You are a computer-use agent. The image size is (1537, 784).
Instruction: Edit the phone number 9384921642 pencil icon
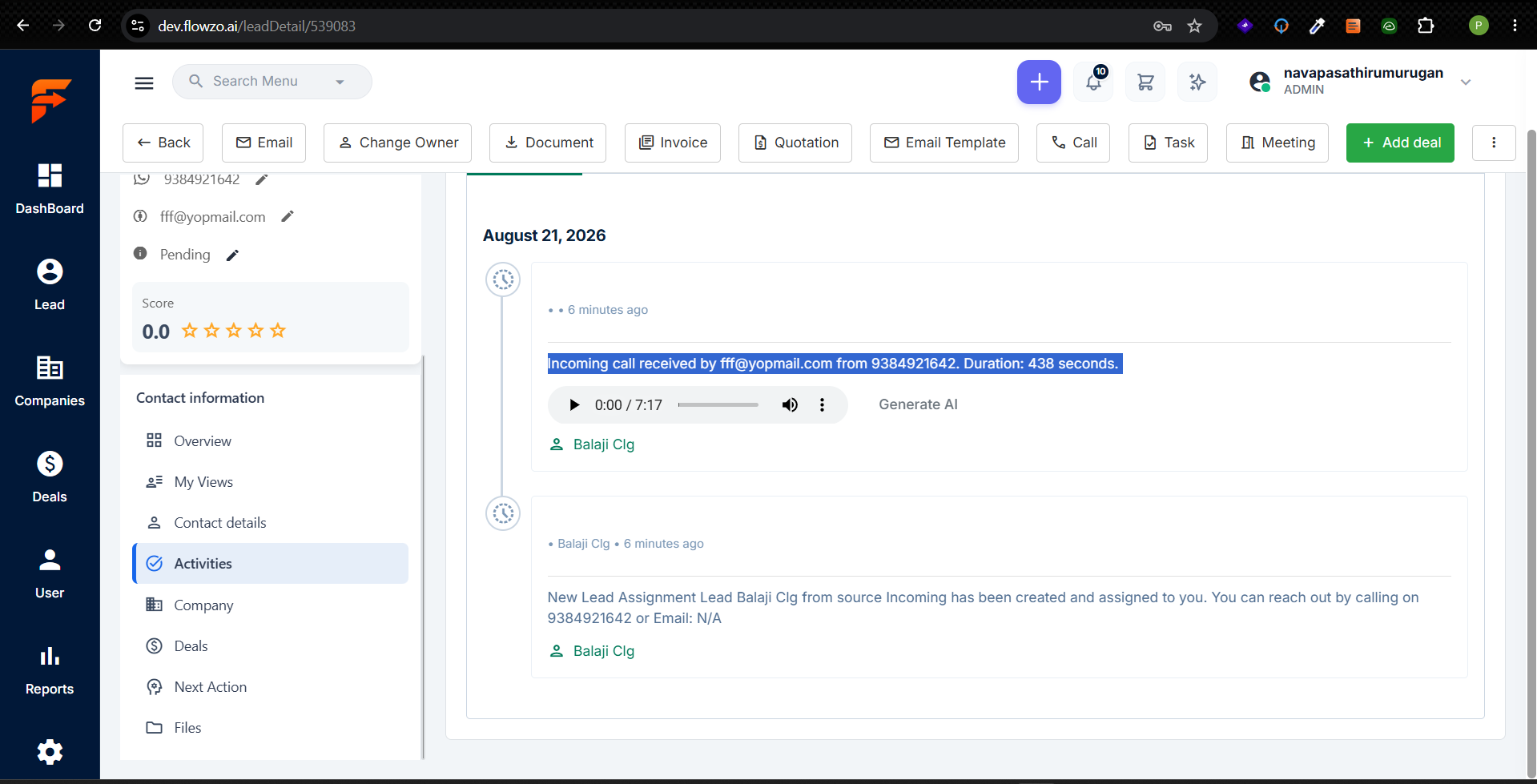coord(261,179)
